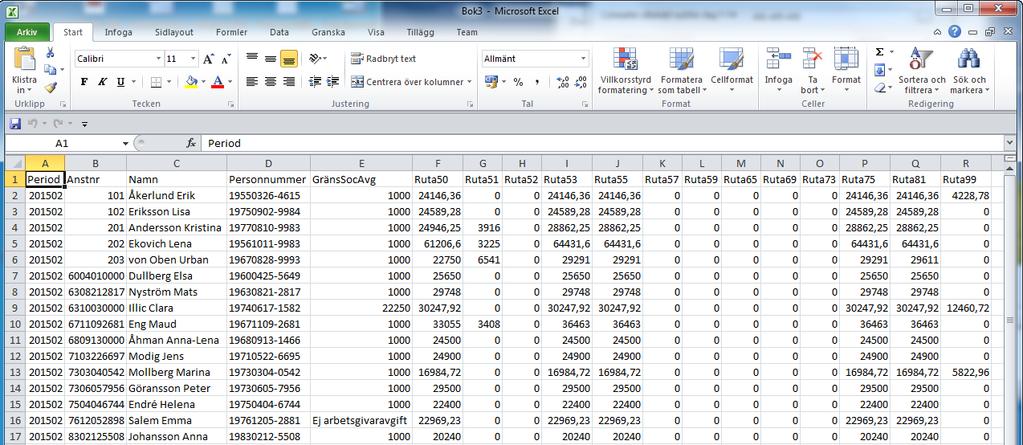The height and width of the screenshot is (445, 1023).
Task: Decrease font size with small A icon
Action: pyautogui.click(x=226, y=59)
